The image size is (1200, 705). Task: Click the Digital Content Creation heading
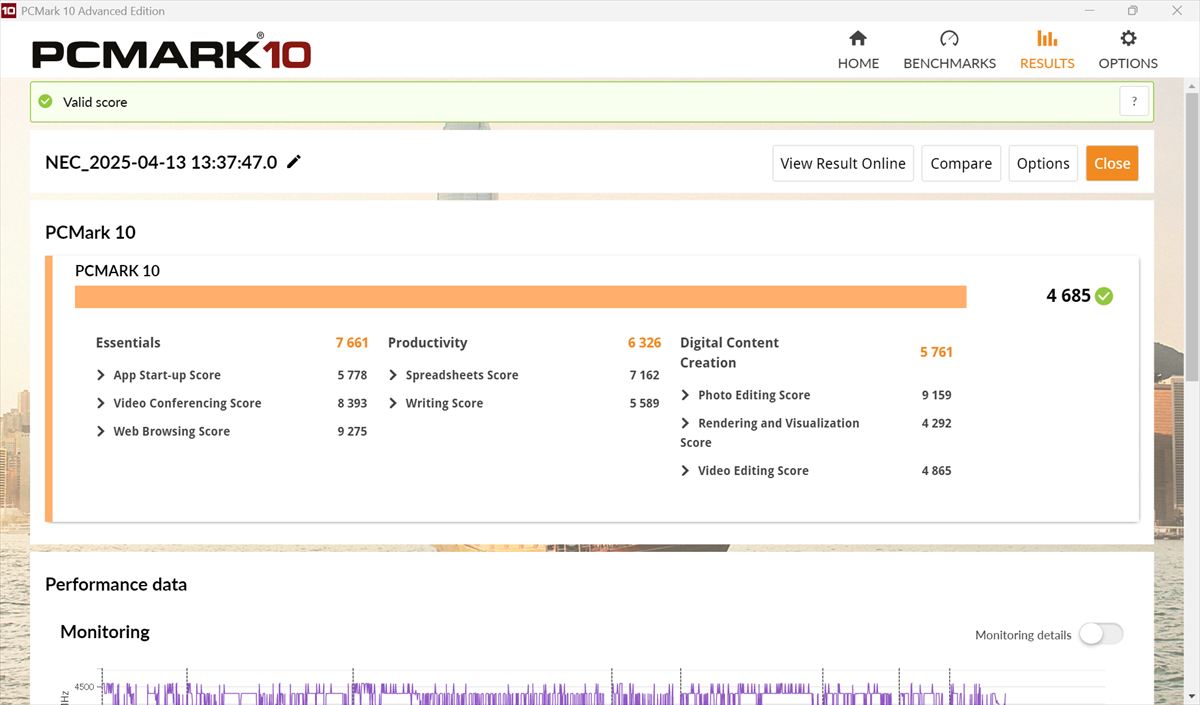point(729,352)
